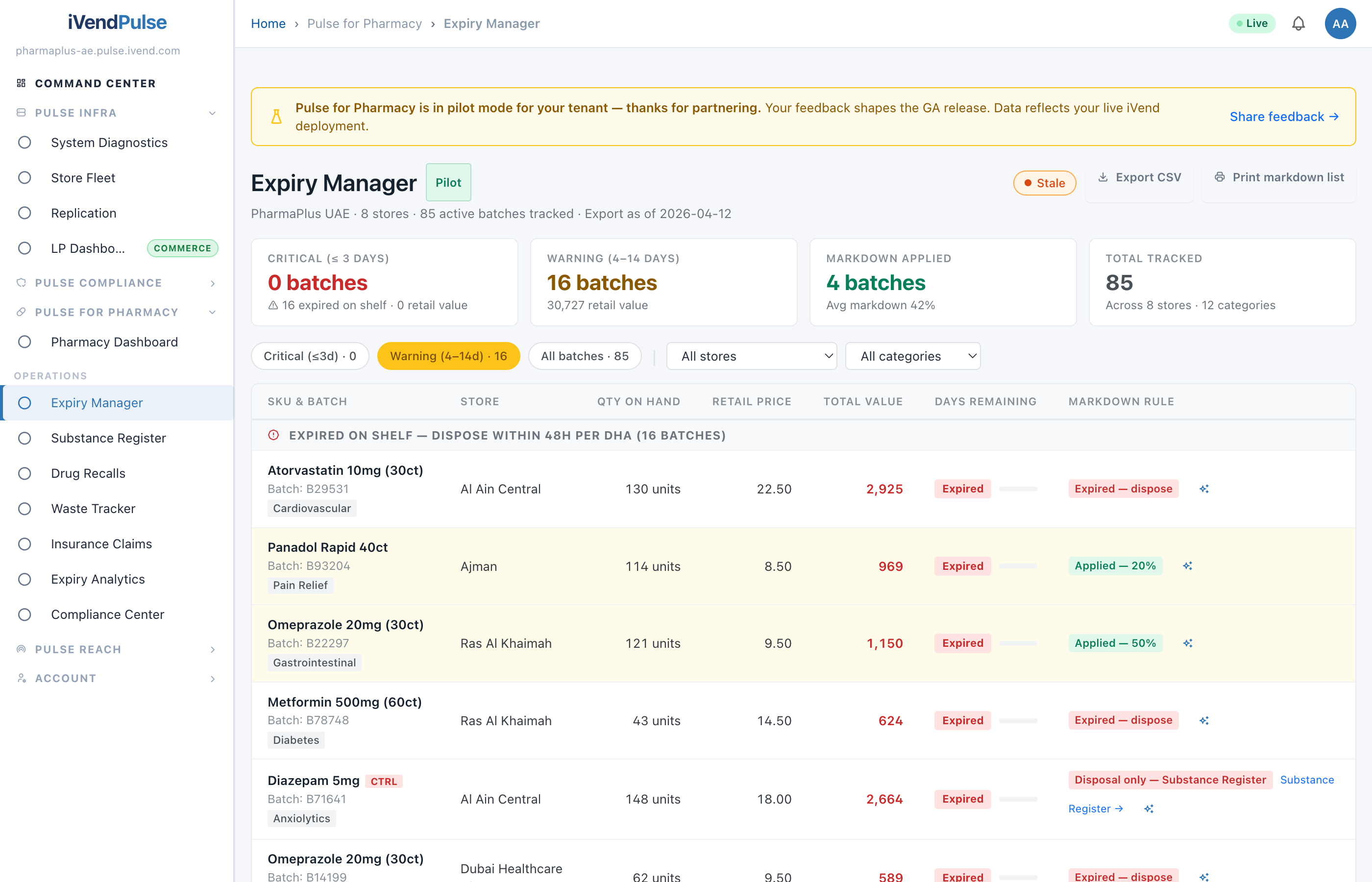
Task: Click the Pulse Compliance shield icon
Action: click(x=21, y=283)
